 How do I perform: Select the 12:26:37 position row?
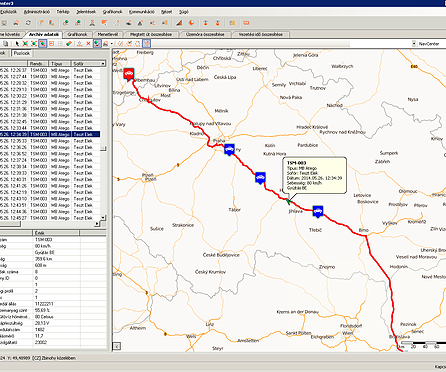tap(50, 70)
